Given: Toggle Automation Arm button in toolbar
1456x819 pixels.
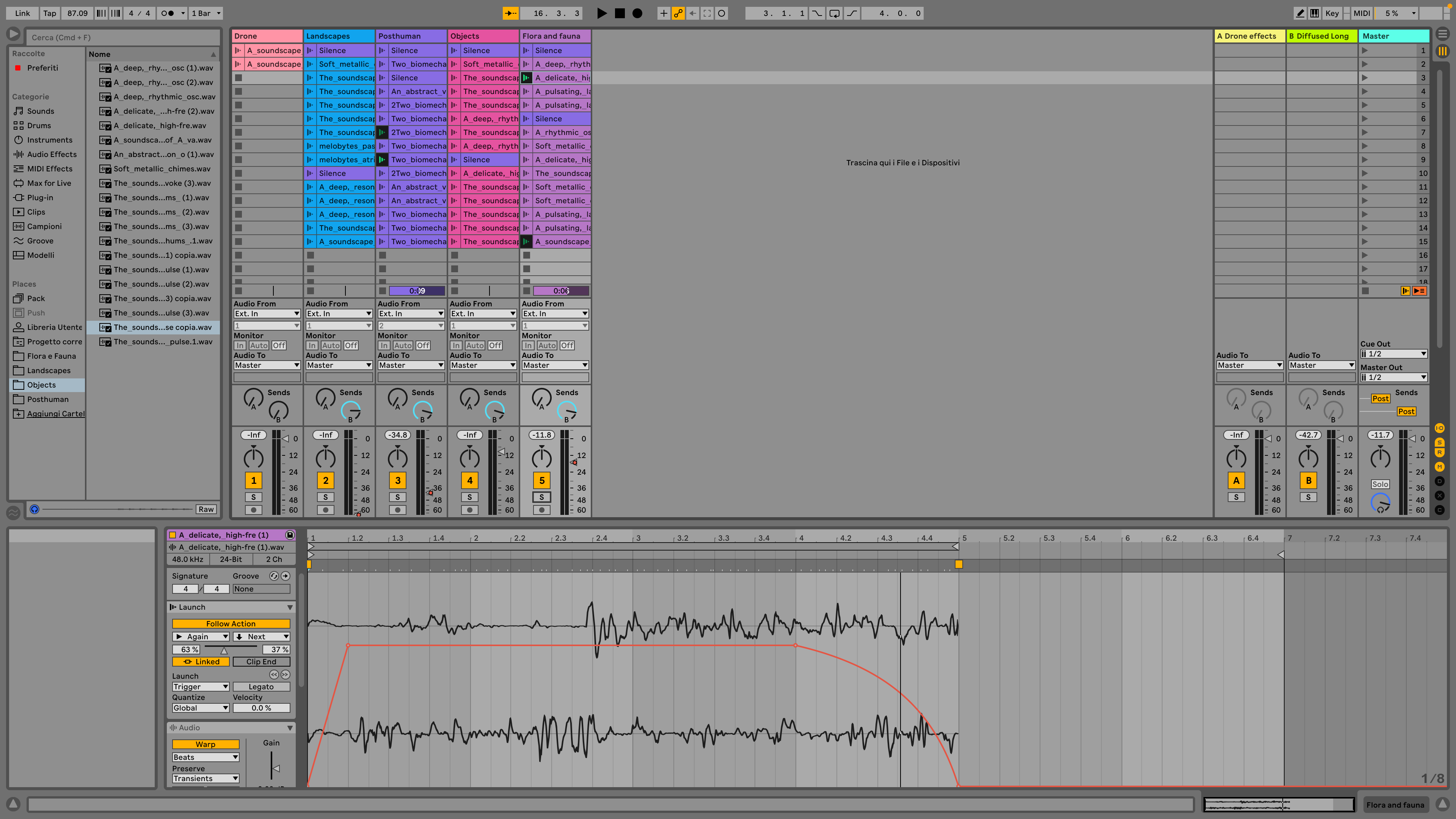Looking at the screenshot, I should [x=678, y=13].
